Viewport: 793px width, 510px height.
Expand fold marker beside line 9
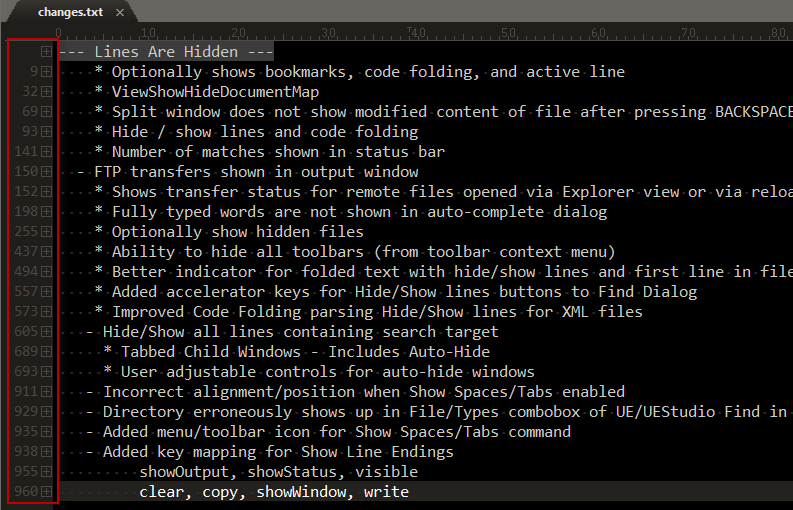pyautogui.click(x=47, y=71)
